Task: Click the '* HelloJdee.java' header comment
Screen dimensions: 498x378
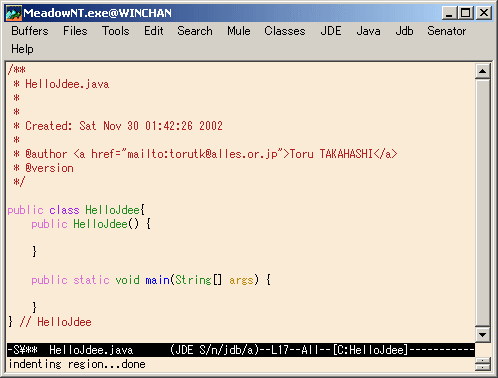Action: [x=61, y=84]
